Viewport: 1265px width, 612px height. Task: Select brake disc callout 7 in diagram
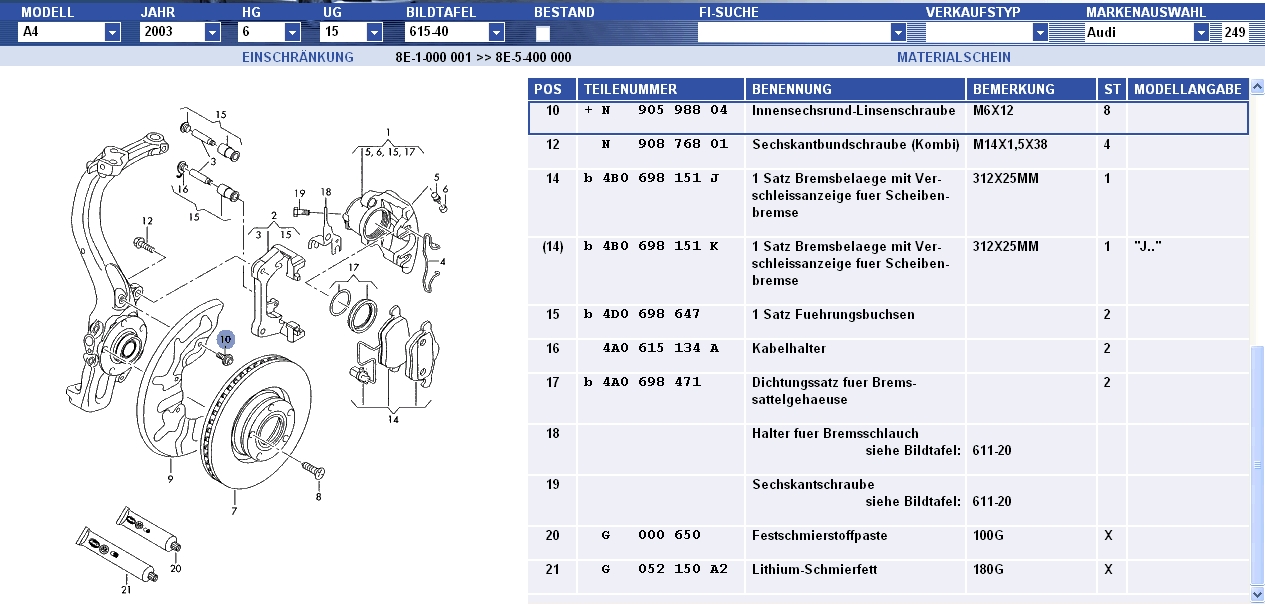234,511
